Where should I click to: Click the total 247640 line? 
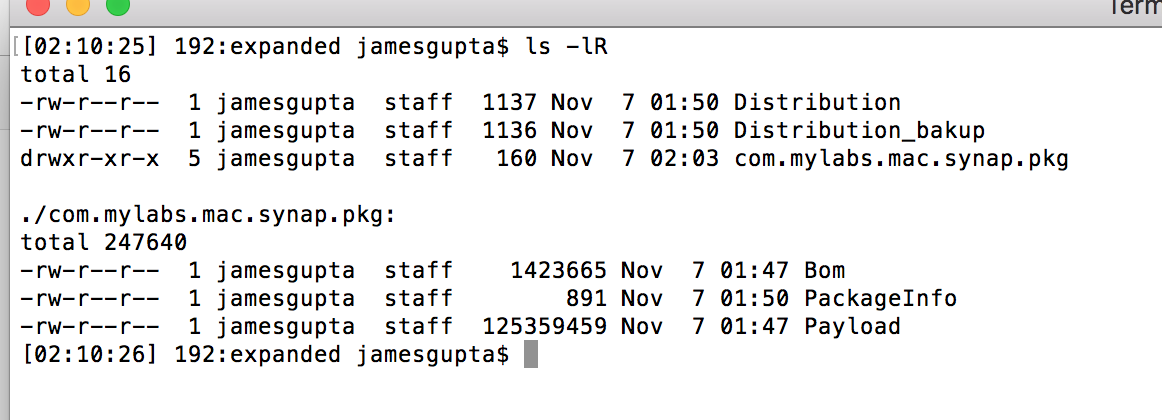(x=104, y=242)
